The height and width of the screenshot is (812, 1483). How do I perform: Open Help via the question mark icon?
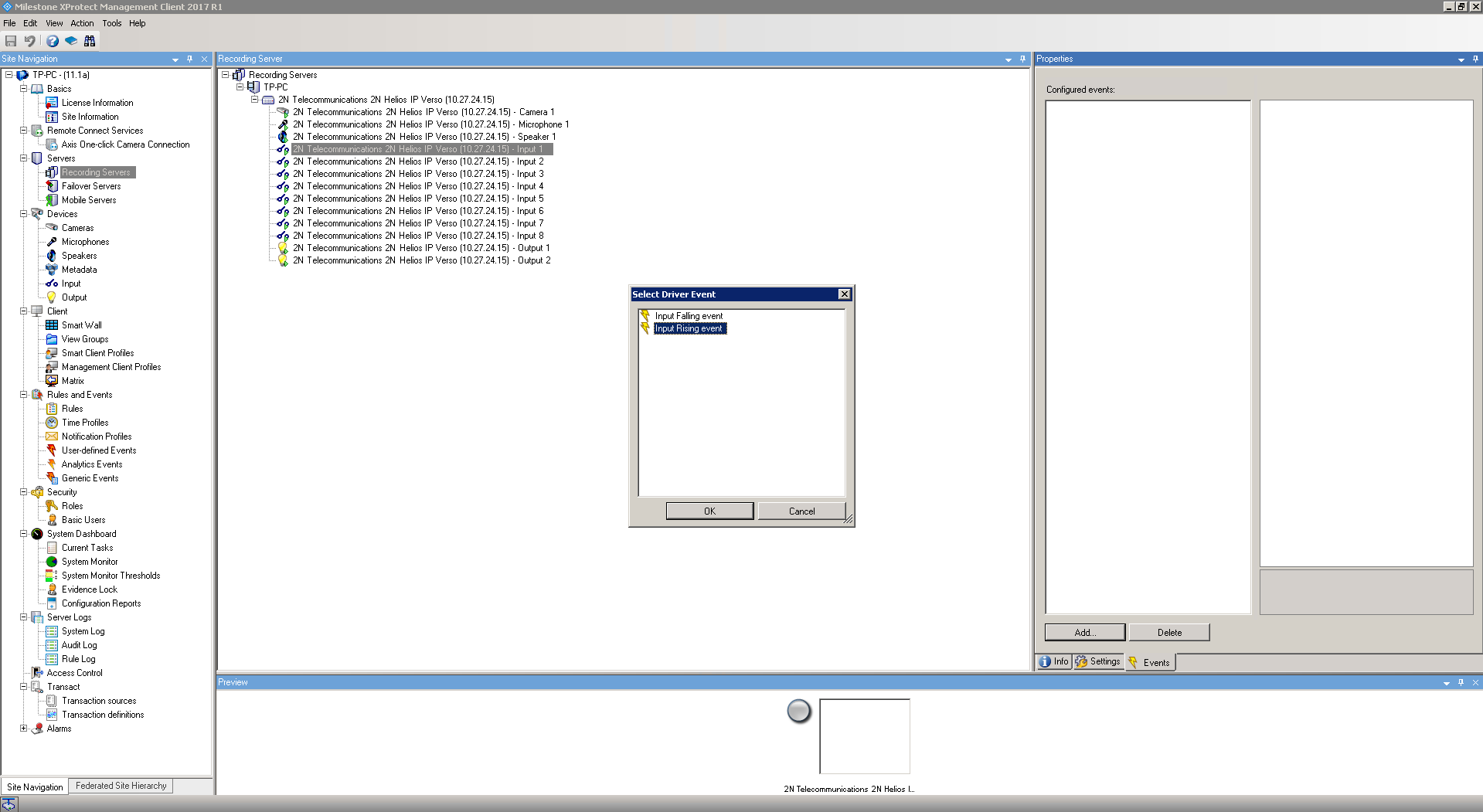click(52, 41)
